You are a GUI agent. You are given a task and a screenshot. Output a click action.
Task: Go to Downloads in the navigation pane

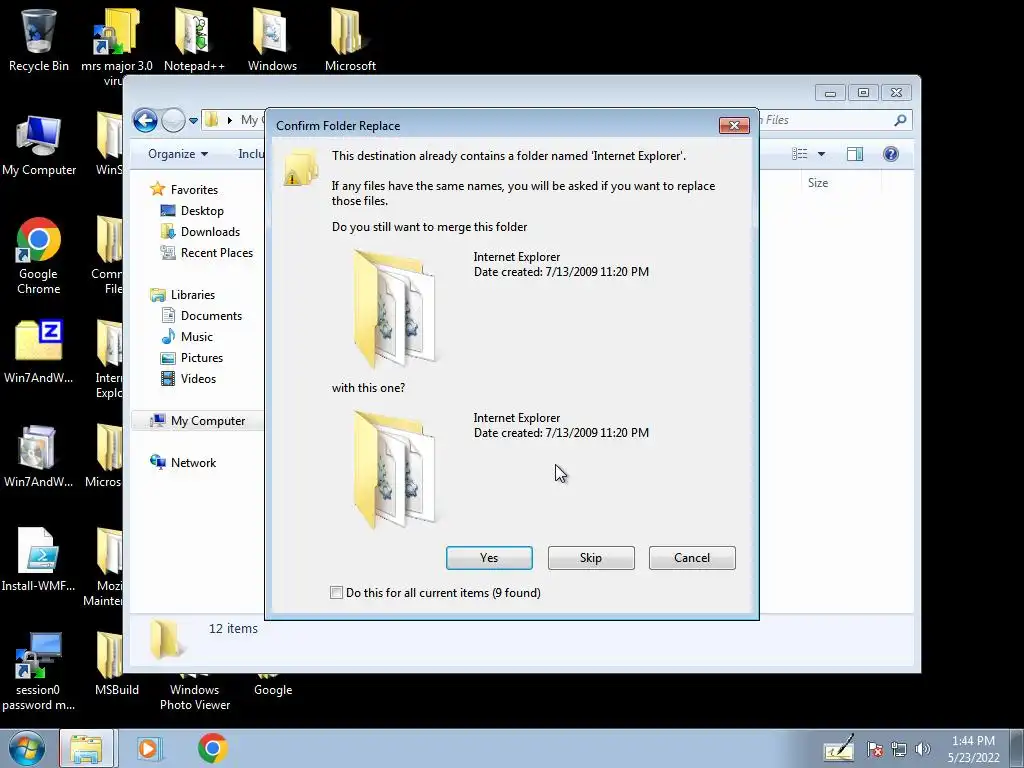[210, 232]
